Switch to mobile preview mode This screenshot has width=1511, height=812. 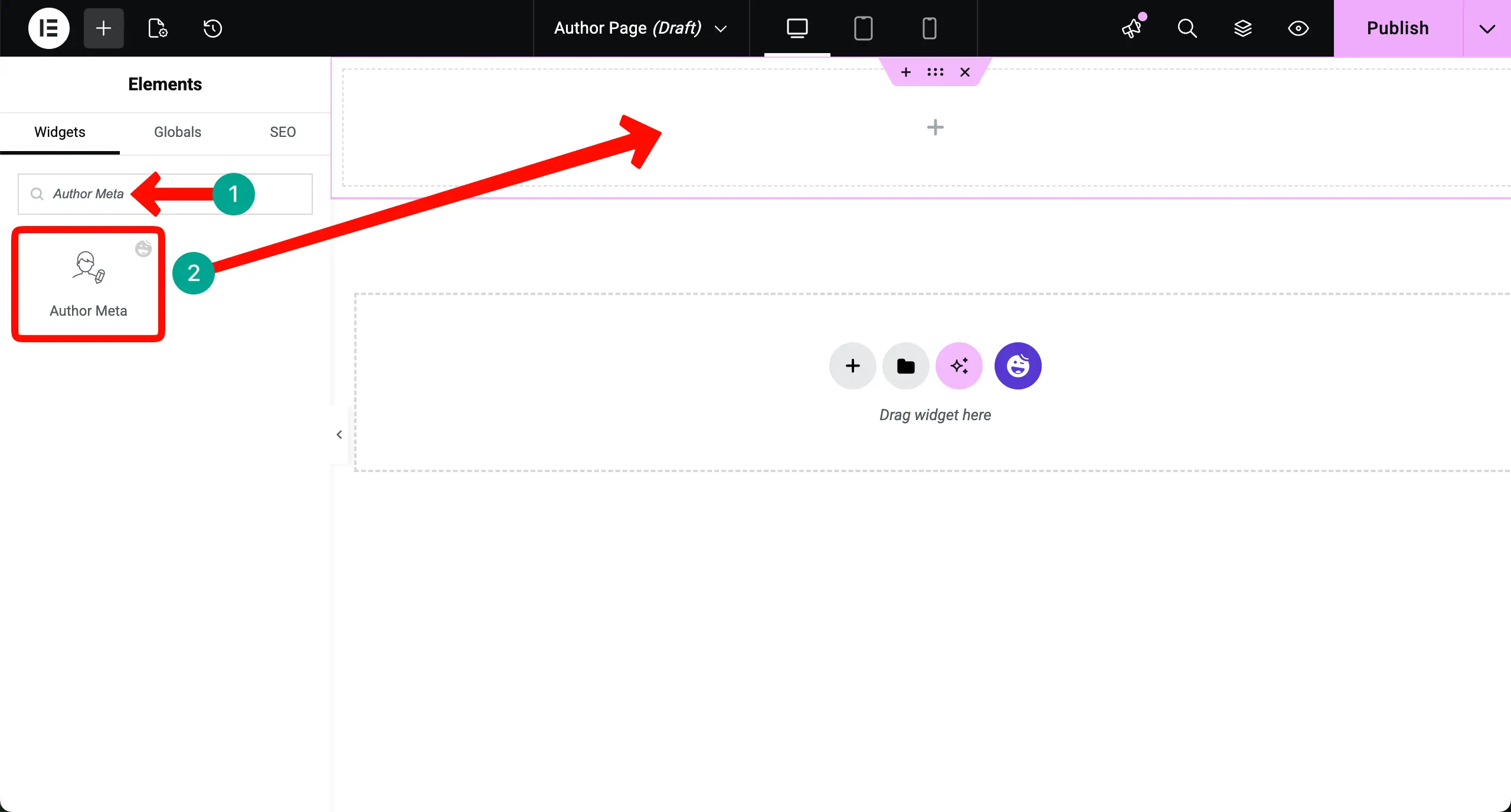(928, 28)
